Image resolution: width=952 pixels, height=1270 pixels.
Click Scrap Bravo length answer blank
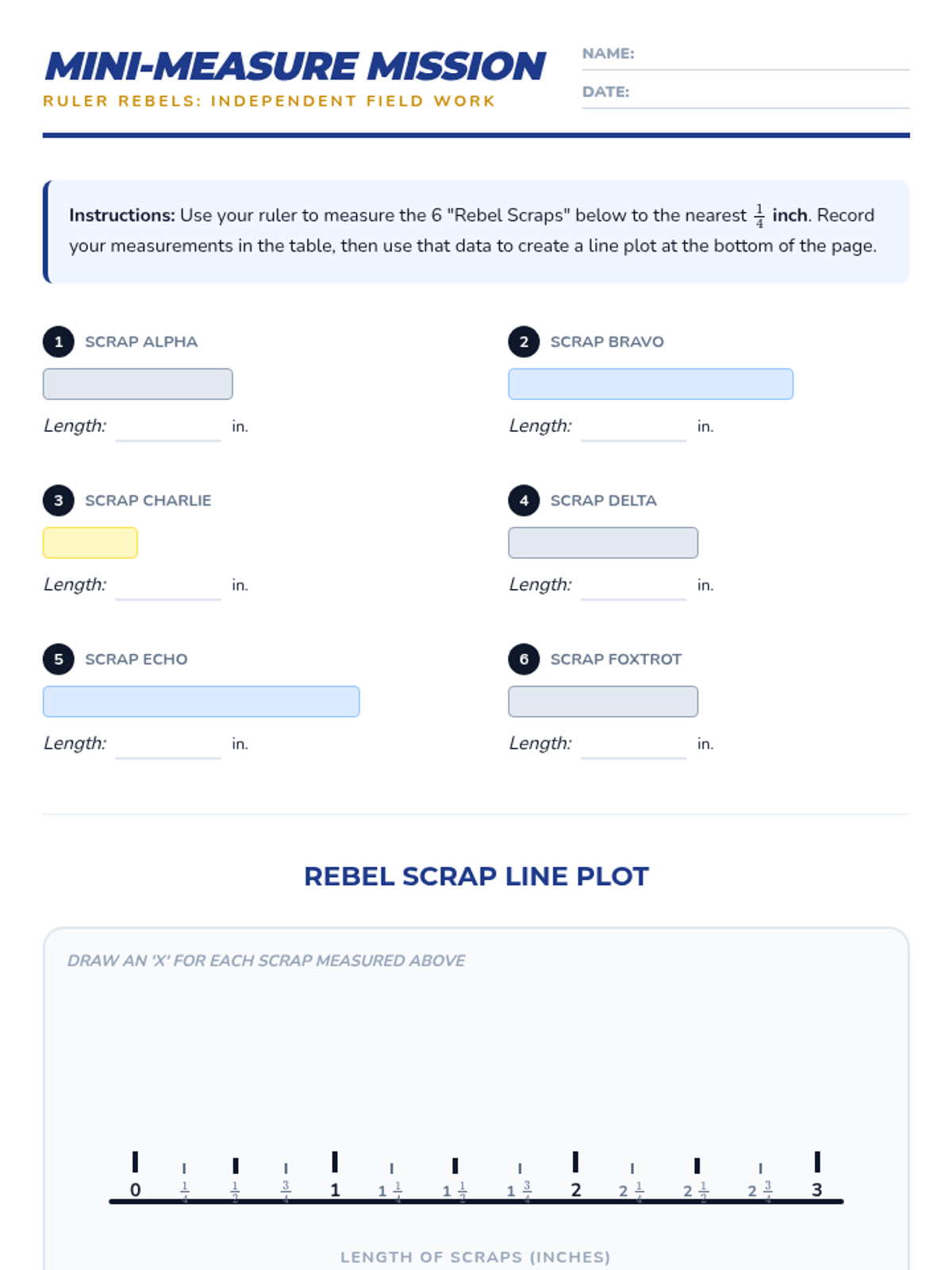633,429
